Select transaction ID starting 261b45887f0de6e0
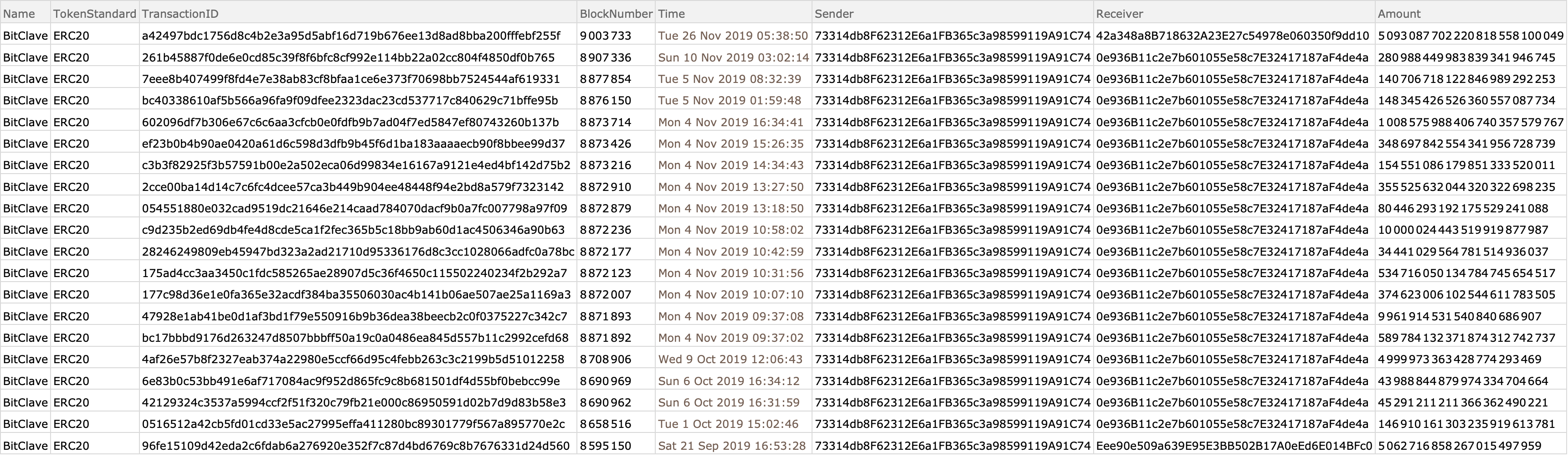The image size is (1568, 468). tap(348, 58)
